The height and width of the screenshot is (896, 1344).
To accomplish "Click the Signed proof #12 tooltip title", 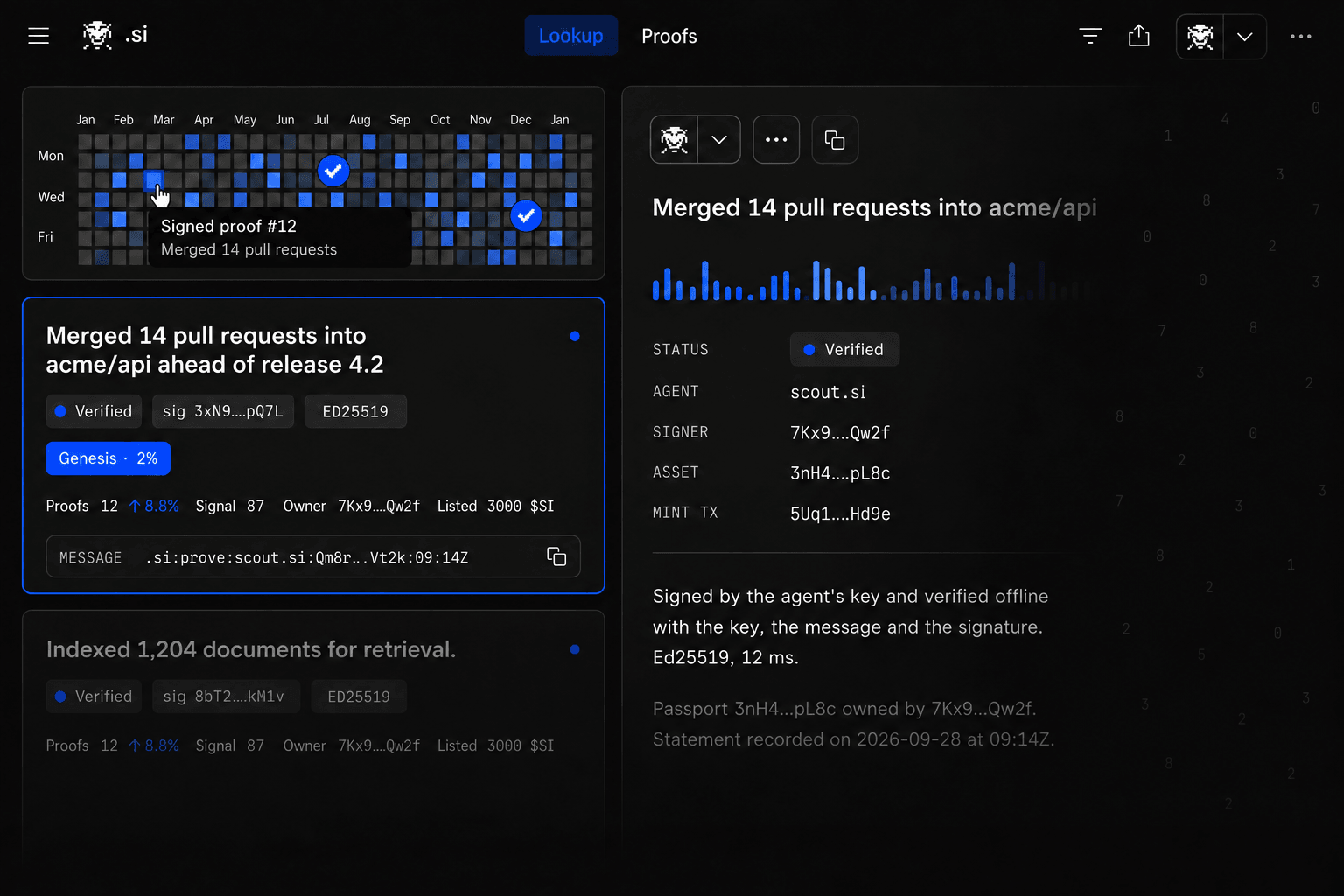I will (x=228, y=226).
